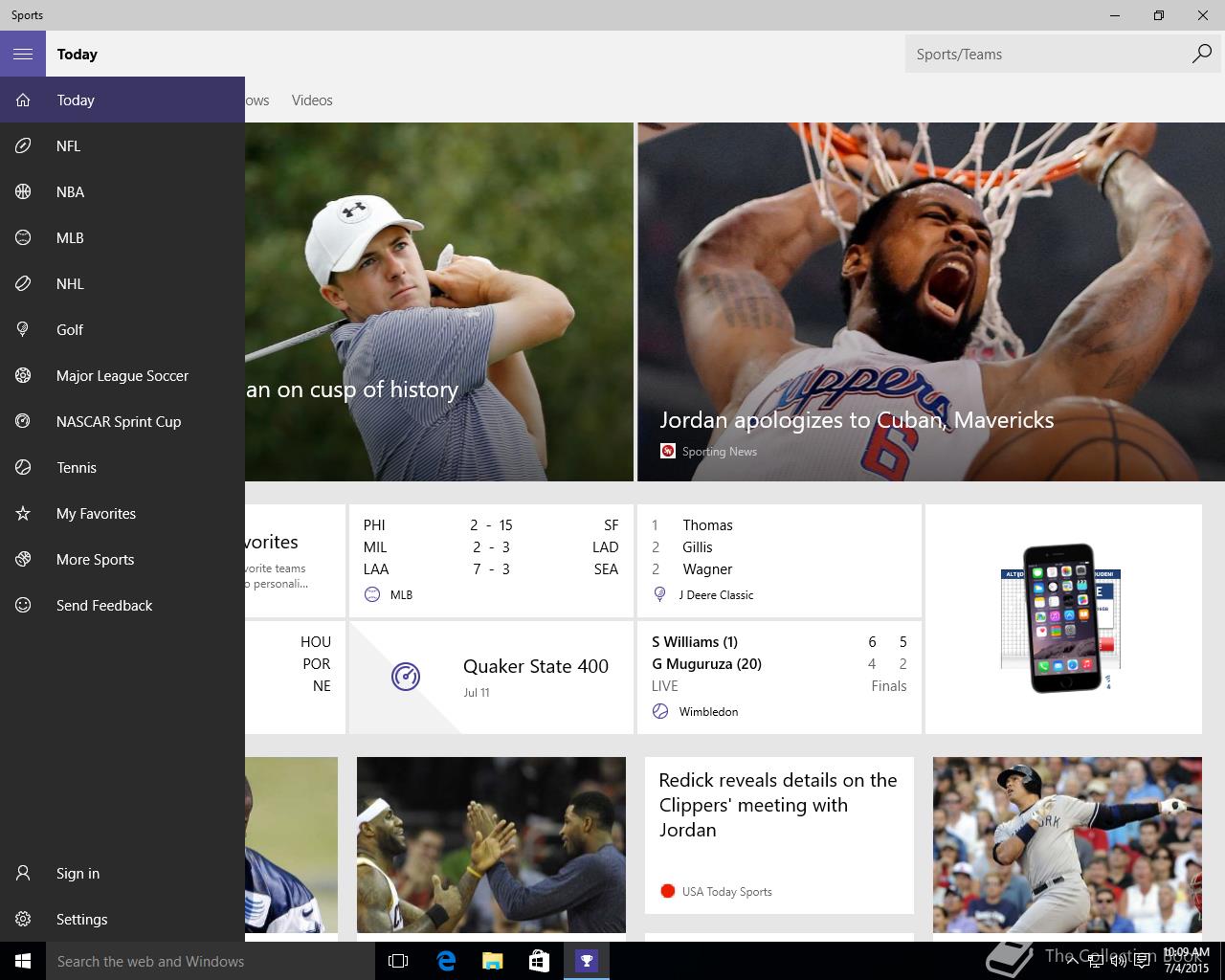Go to NASCAR Sprint Cup section
Screen dimensions: 1225x980
[122, 421]
